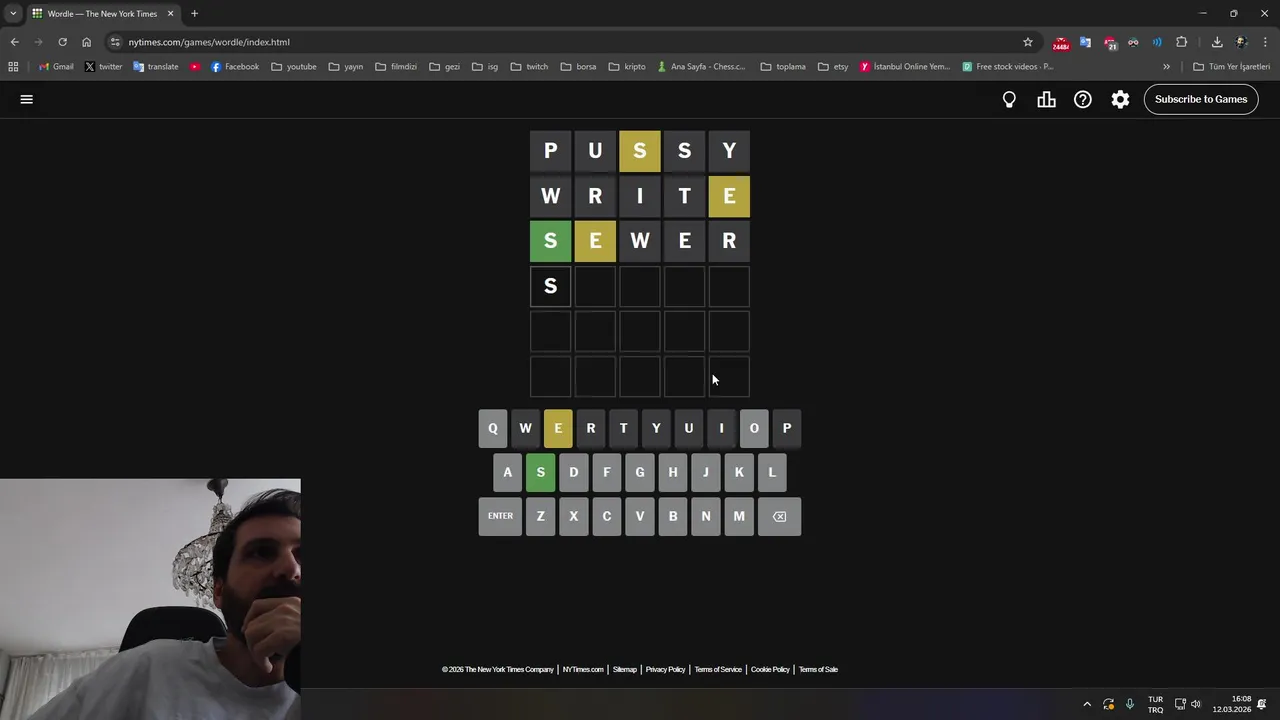
Task: Expand the hidden bookmarks overflow chevron
Action: tap(1166, 67)
